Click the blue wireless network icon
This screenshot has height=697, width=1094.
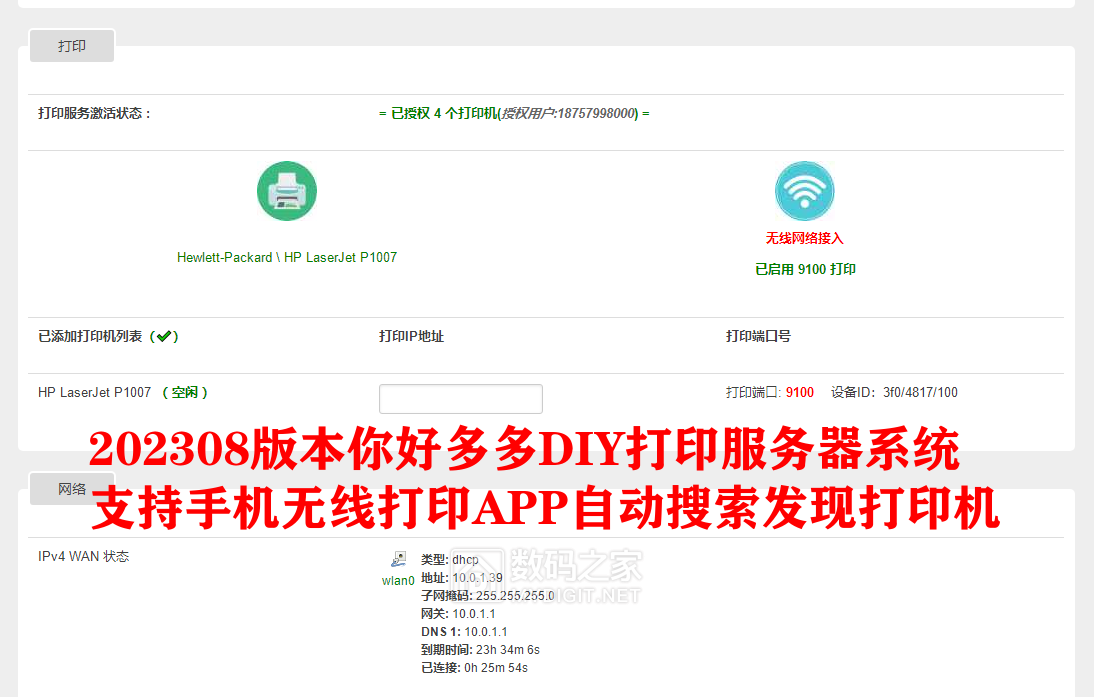[804, 191]
